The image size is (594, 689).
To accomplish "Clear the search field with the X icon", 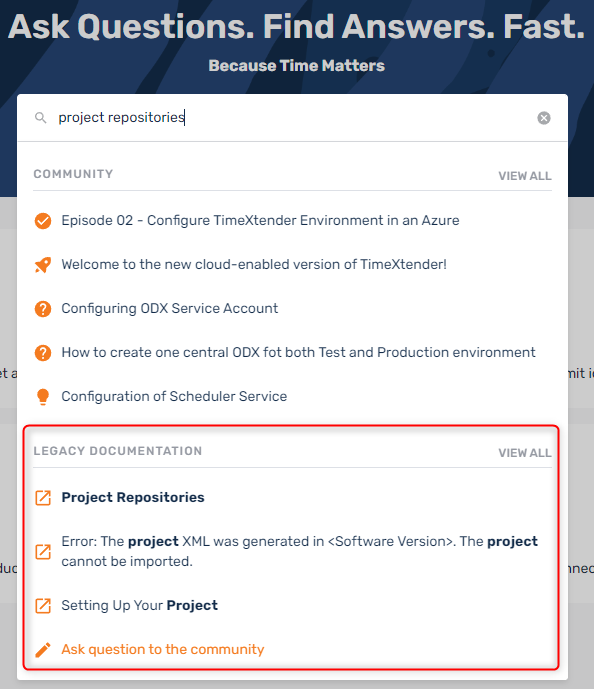I will click(x=543, y=118).
